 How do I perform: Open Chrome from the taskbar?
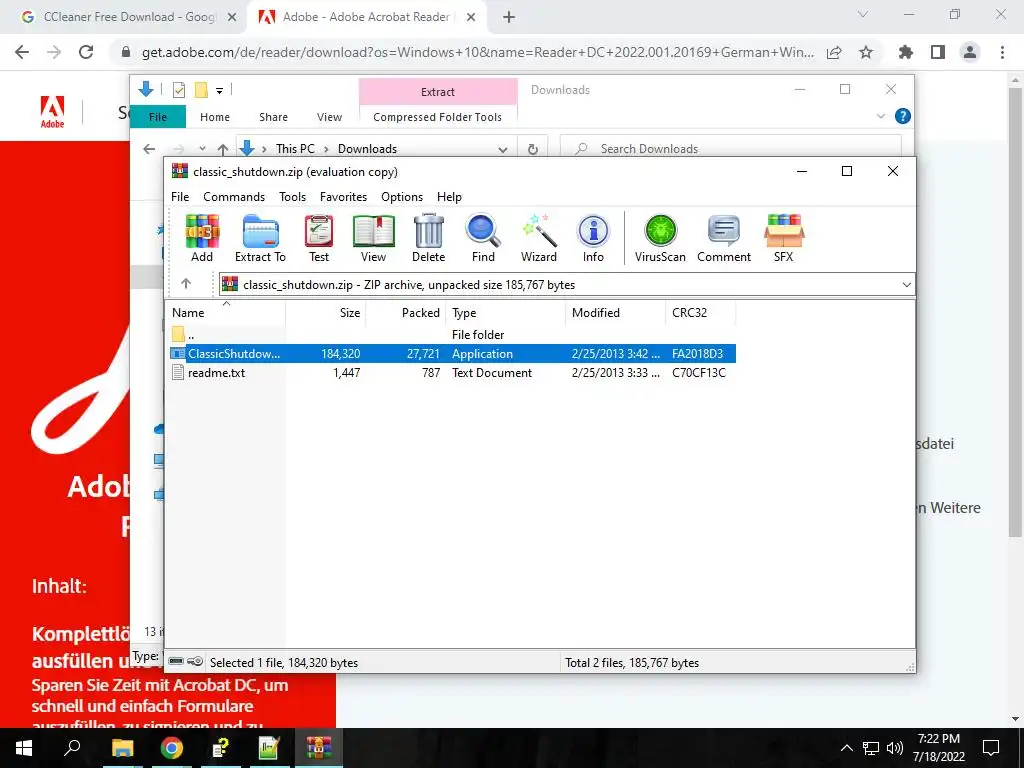coord(172,748)
